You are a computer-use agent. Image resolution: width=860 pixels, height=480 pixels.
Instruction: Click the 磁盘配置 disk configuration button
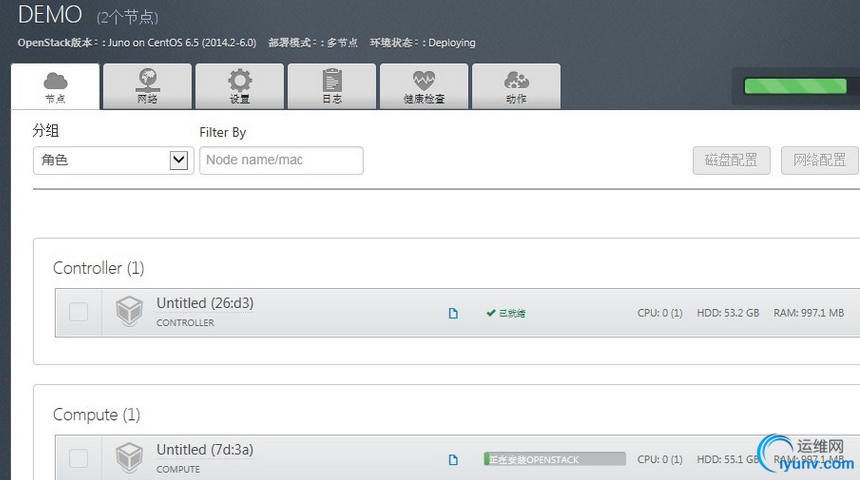[x=732, y=160]
